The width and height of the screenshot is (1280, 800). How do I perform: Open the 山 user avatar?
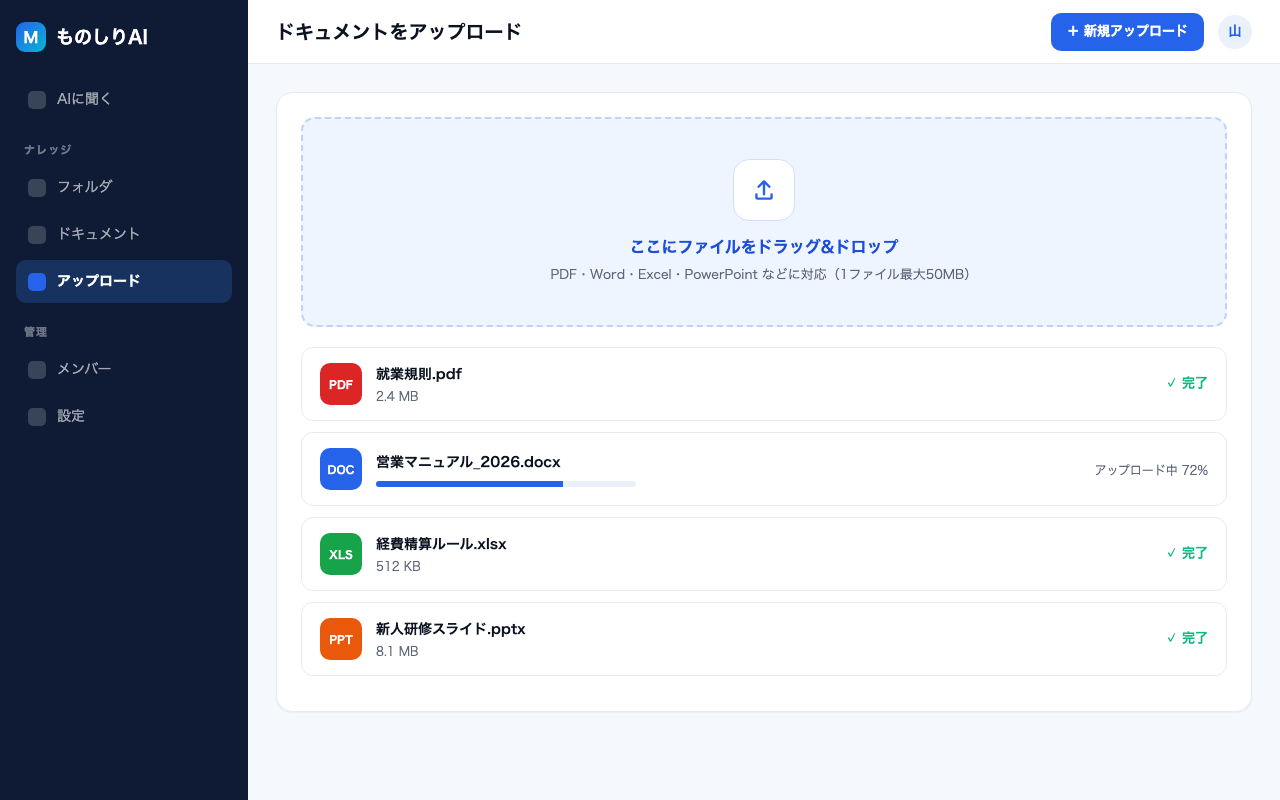(x=1235, y=32)
